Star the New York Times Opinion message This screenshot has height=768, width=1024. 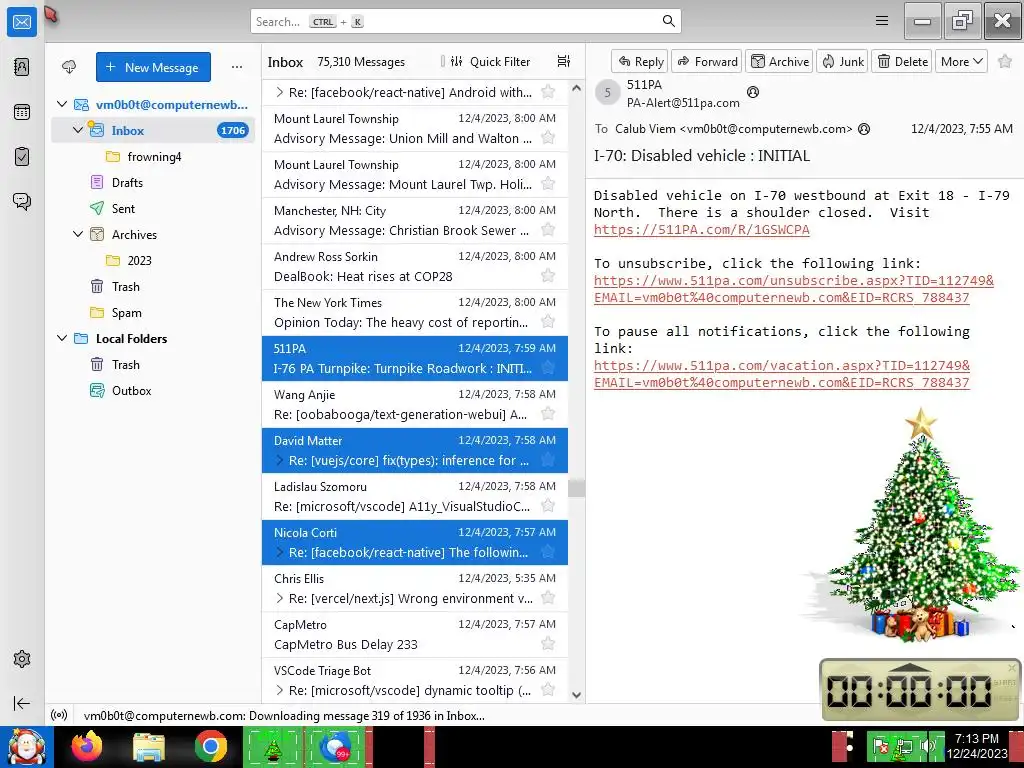(x=548, y=321)
